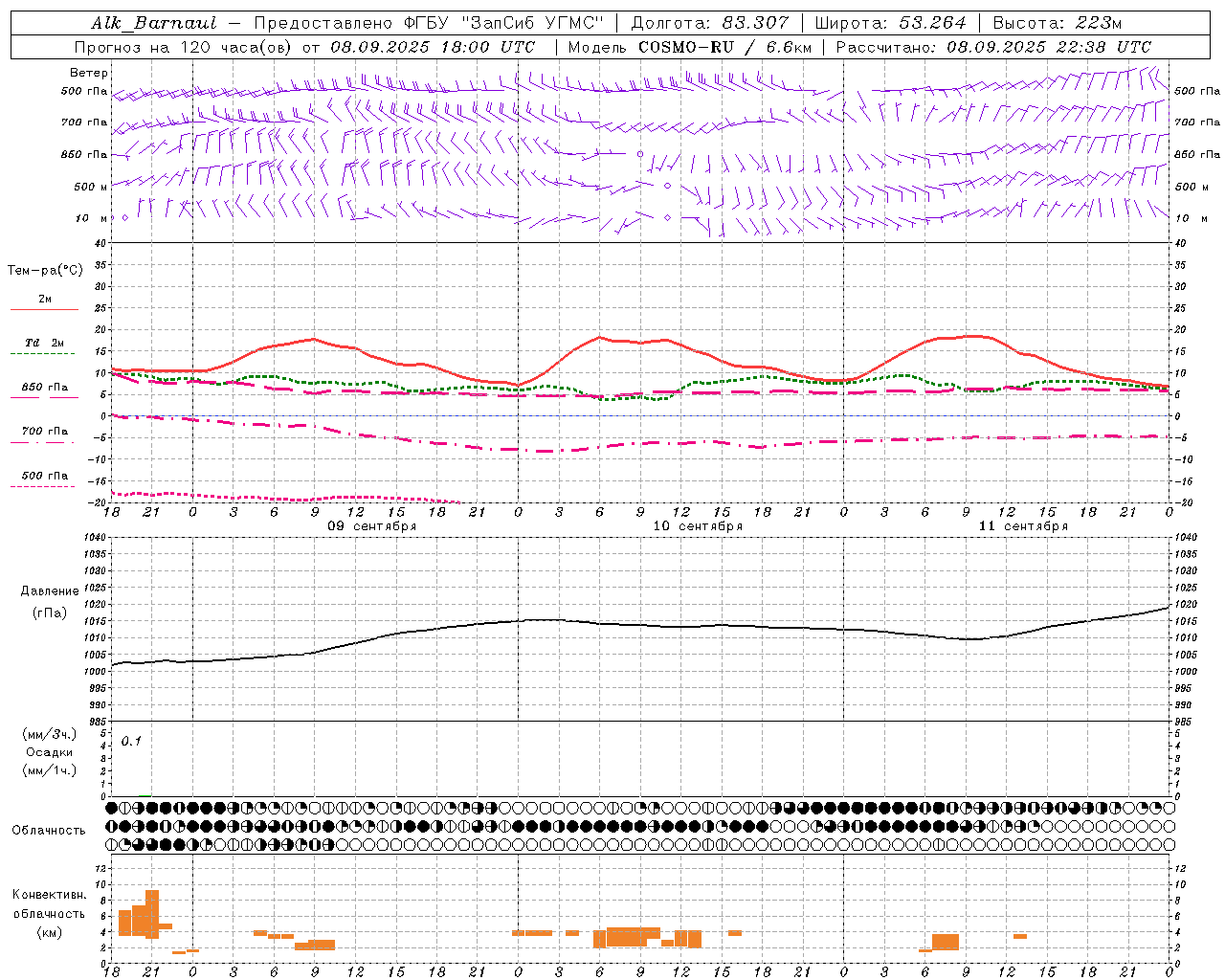Click the 'Ветер' wind panel label
The height and width of the screenshot is (980, 1225).
89,73
